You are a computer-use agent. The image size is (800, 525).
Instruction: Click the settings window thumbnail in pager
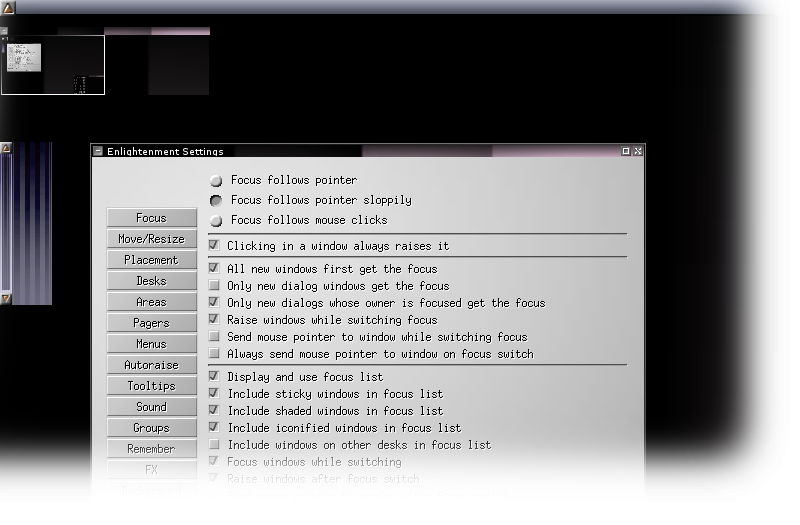click(23, 57)
